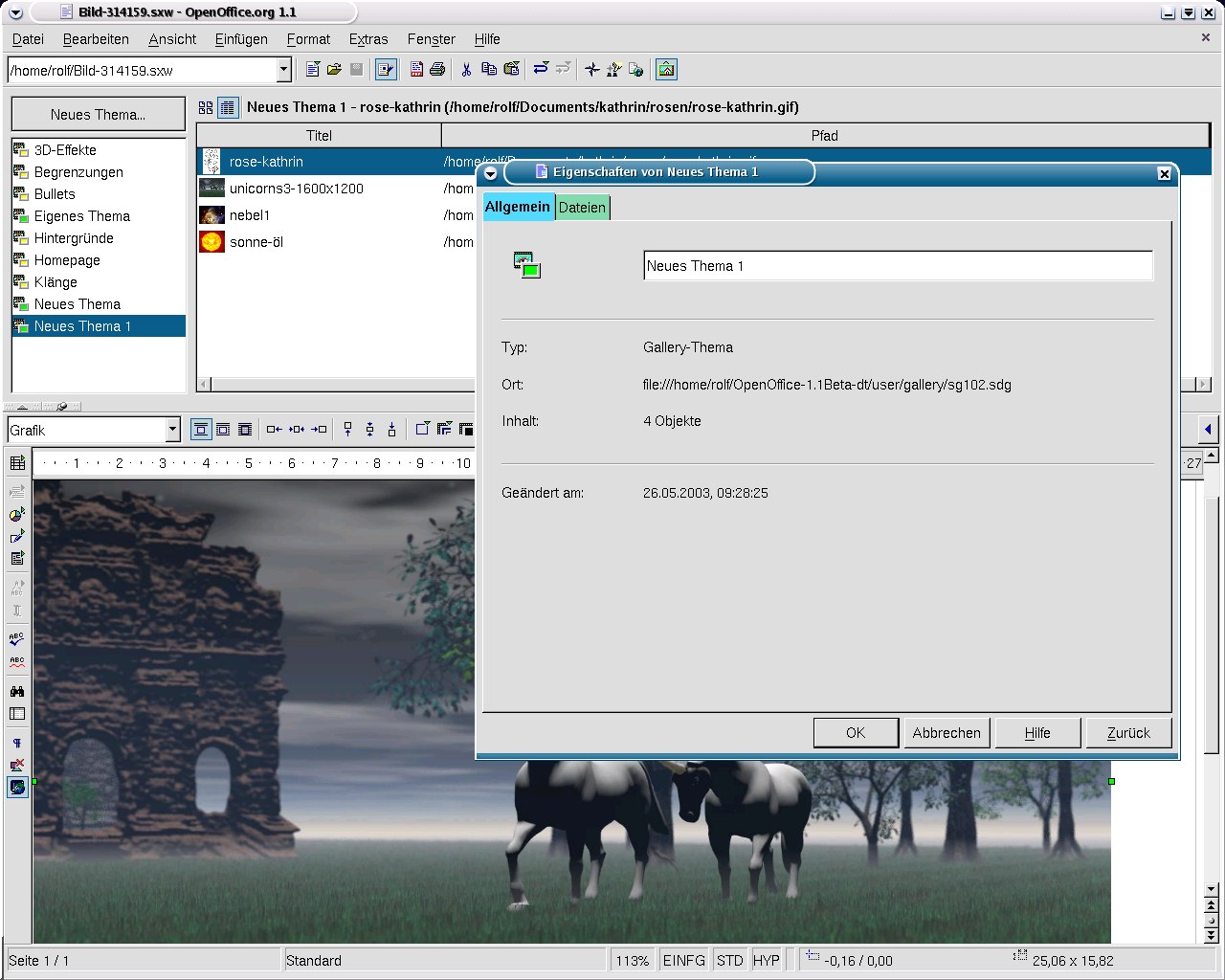Click the Print document icon

point(437,69)
